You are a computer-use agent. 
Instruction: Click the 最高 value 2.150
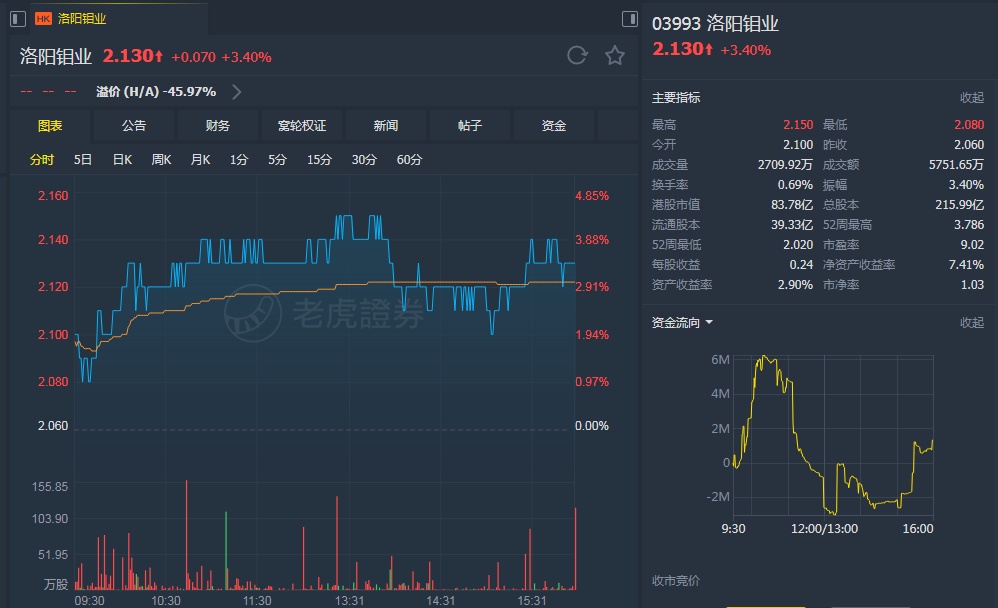798,125
